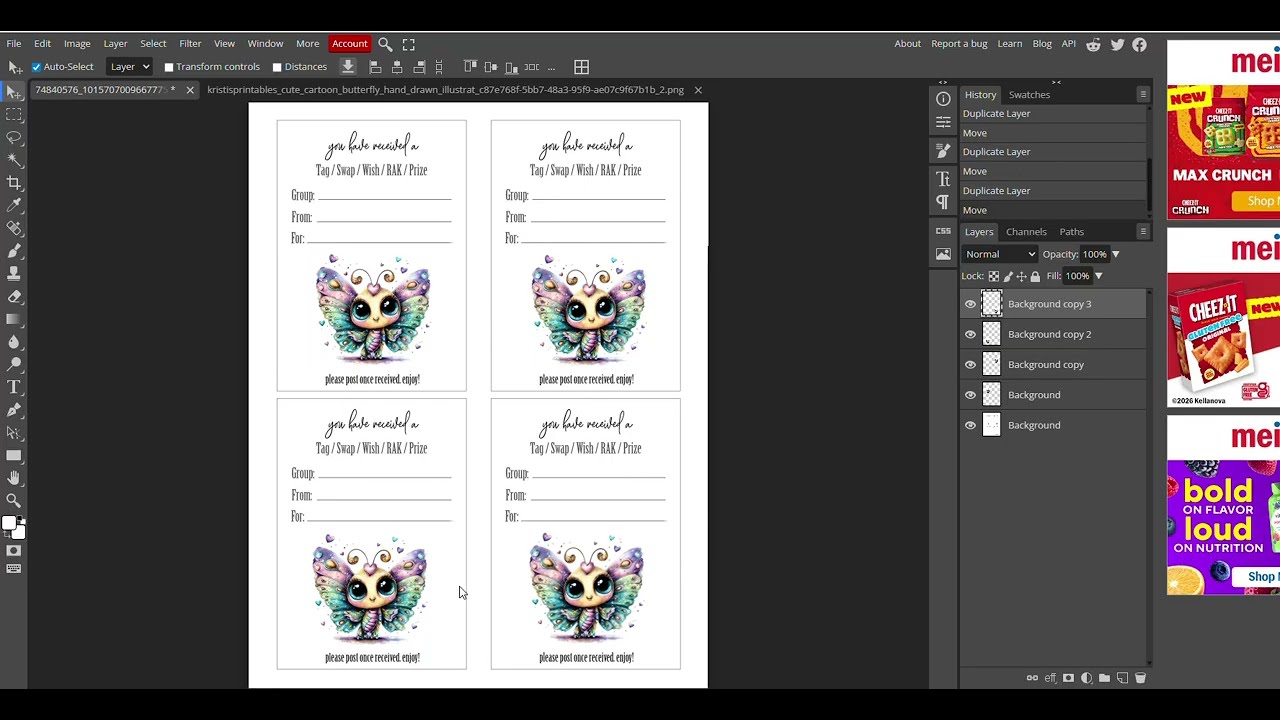Hide the Background copy 3 layer
This screenshot has width=1280, height=720.
click(970, 304)
